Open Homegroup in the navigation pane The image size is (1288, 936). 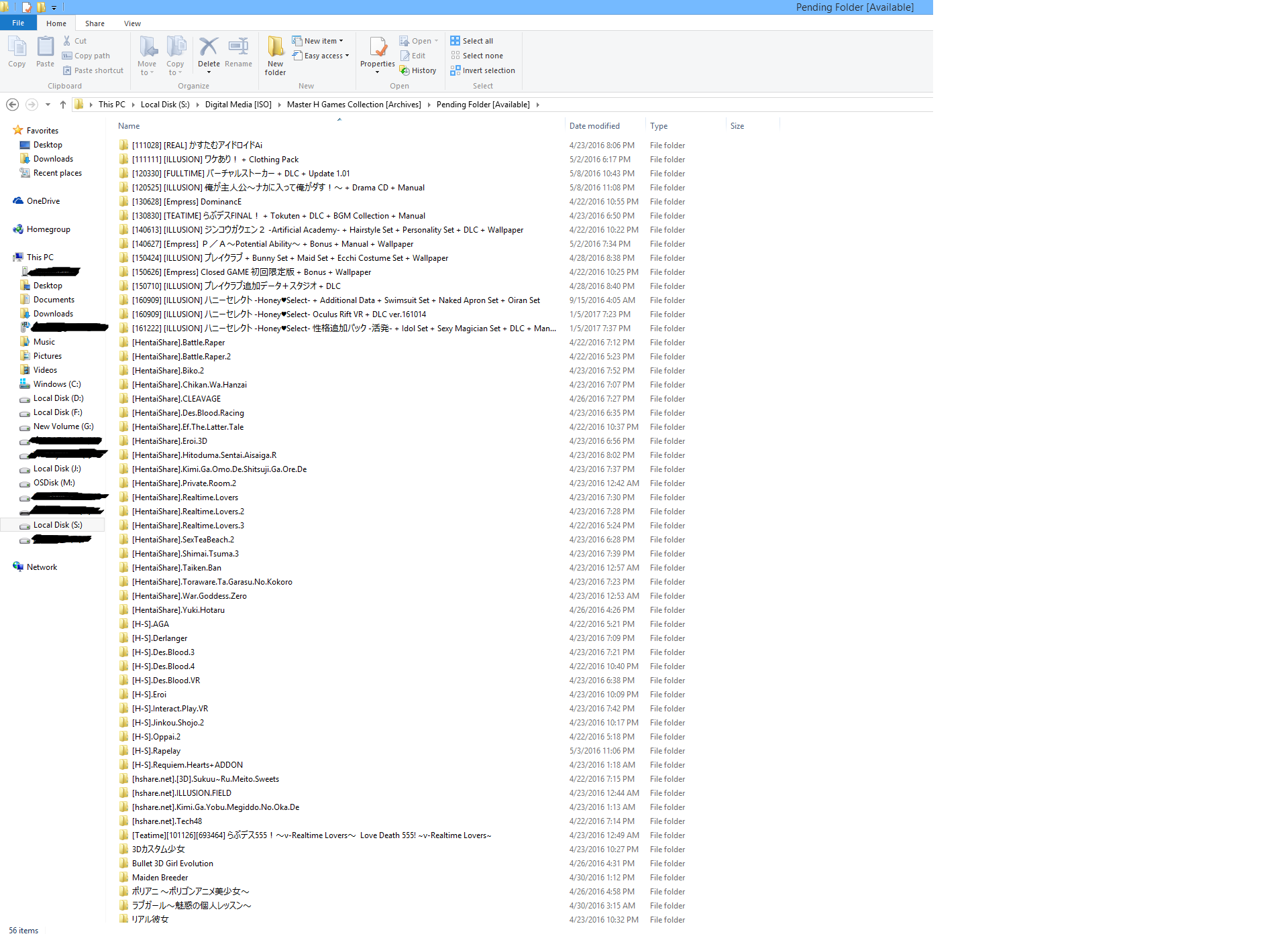(x=48, y=229)
